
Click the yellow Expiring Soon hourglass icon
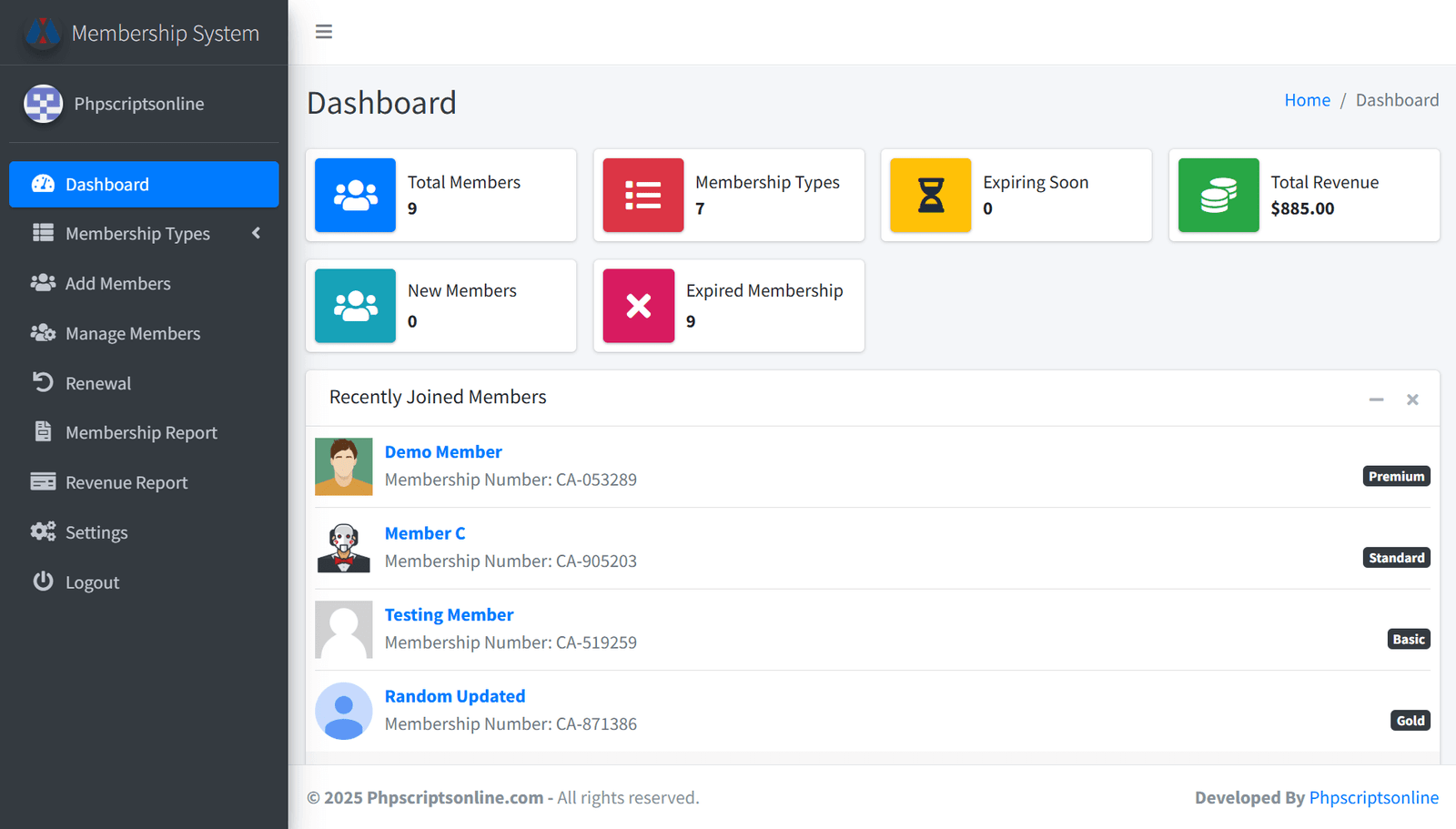click(930, 196)
